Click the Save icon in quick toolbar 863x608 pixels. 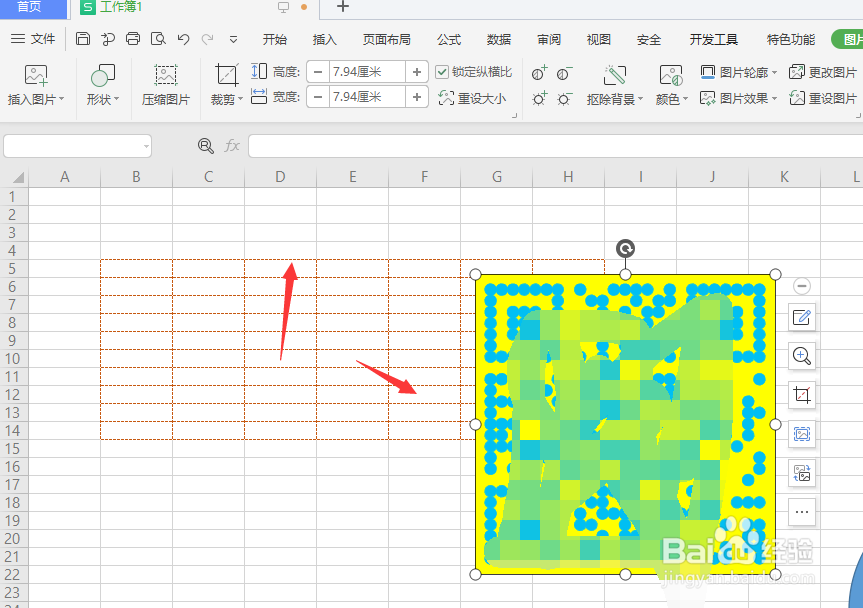tap(83, 39)
